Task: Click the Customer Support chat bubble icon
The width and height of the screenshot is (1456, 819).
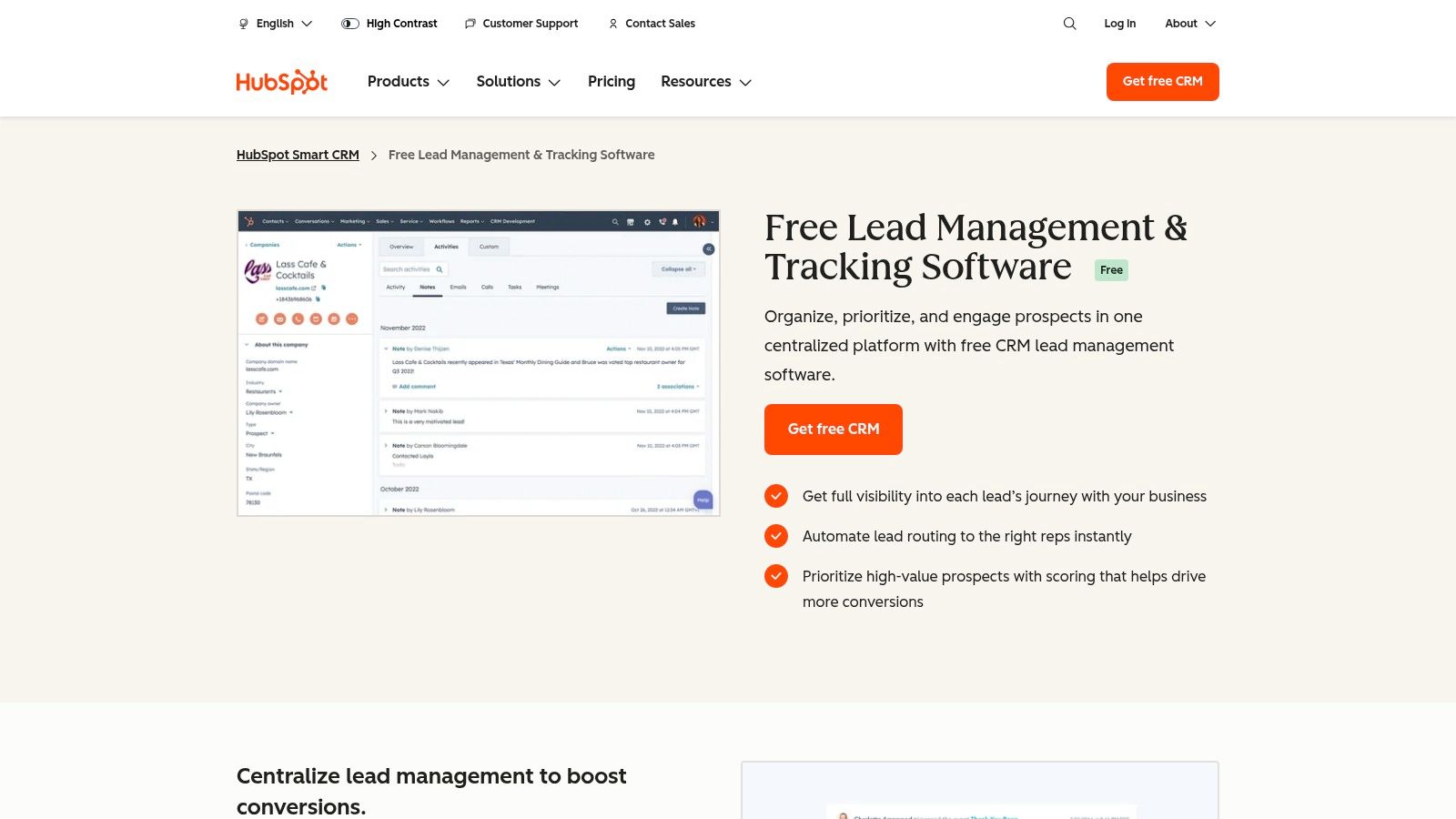Action: [x=470, y=24]
